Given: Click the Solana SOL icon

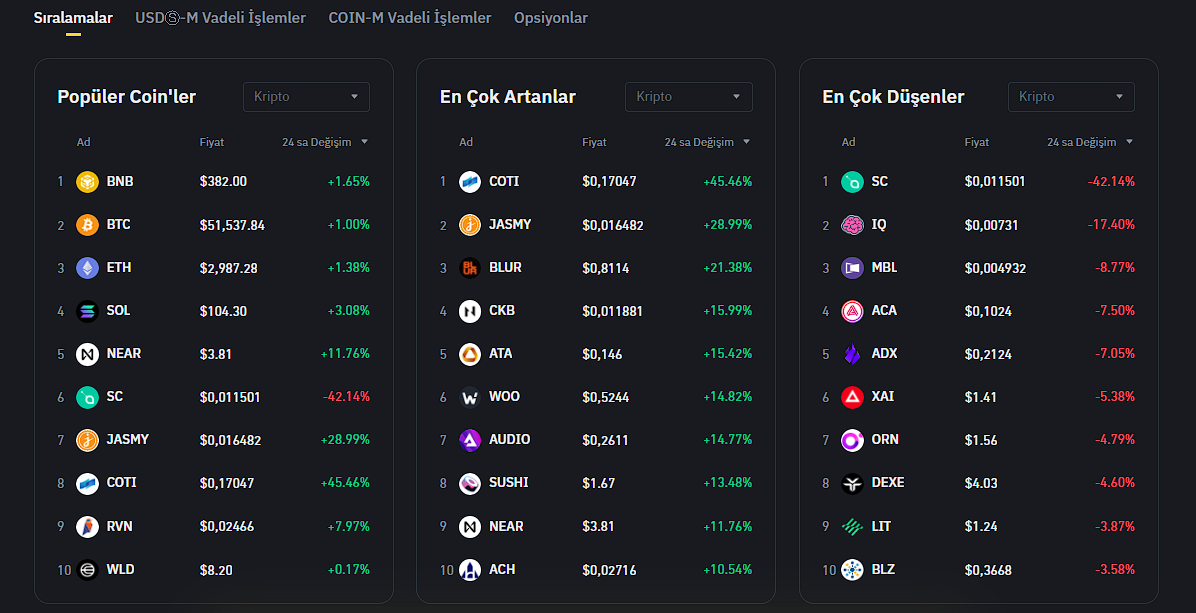Looking at the screenshot, I should [87, 311].
